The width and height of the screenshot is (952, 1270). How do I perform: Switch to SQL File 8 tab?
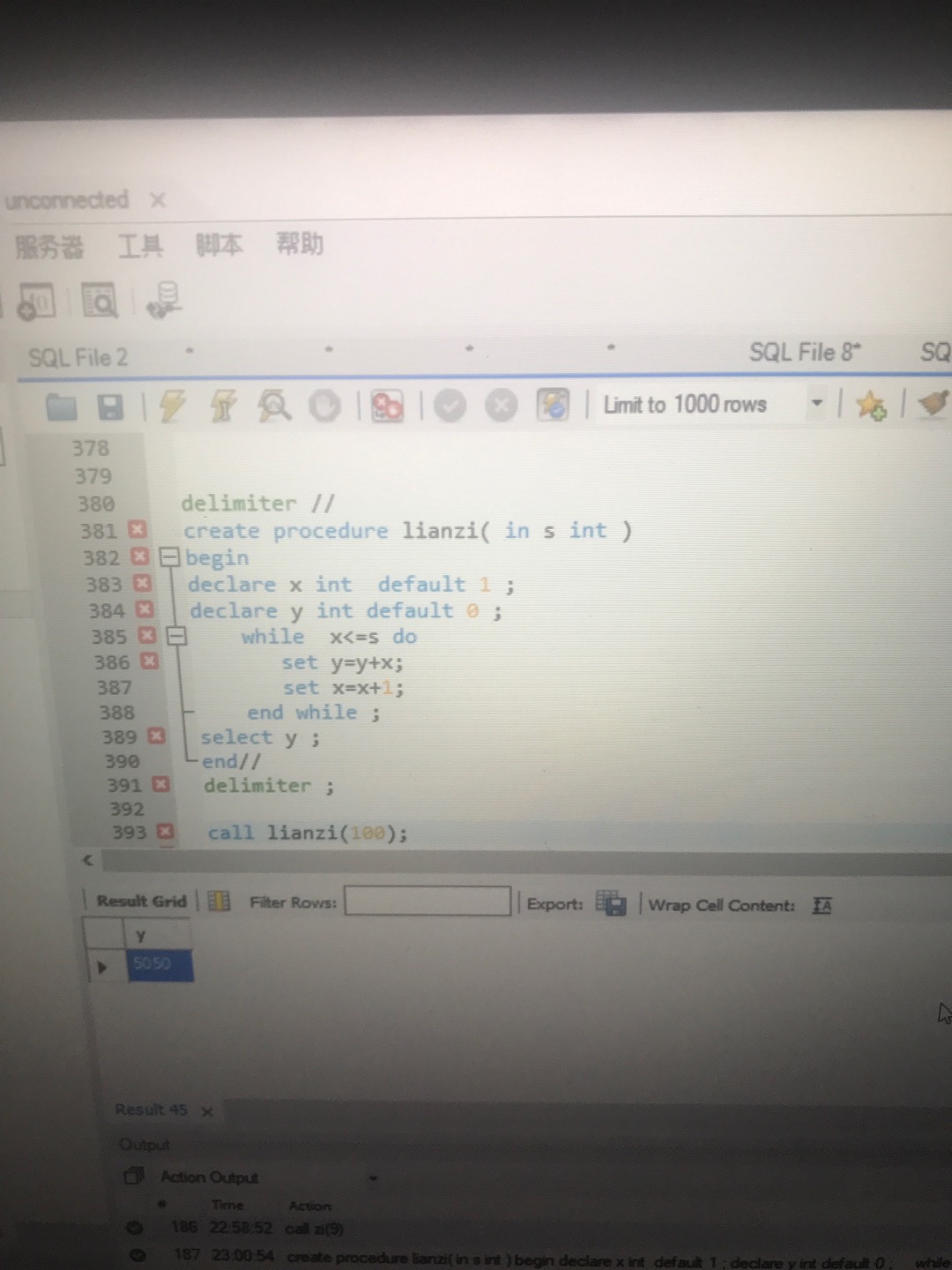pos(804,352)
